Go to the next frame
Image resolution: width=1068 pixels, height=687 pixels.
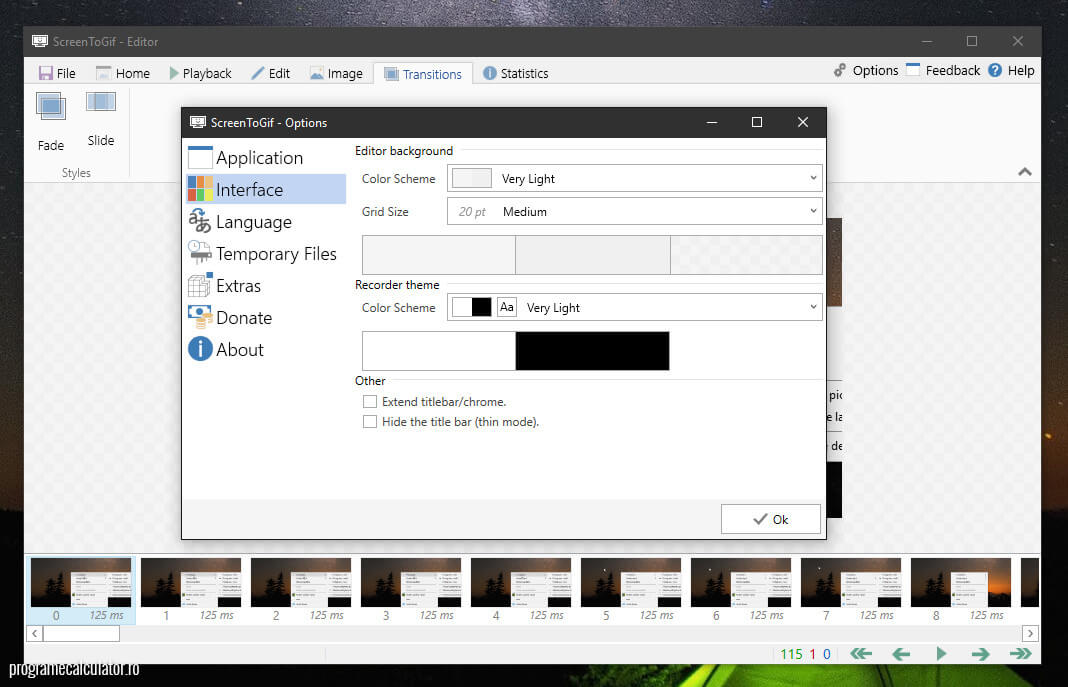980,654
